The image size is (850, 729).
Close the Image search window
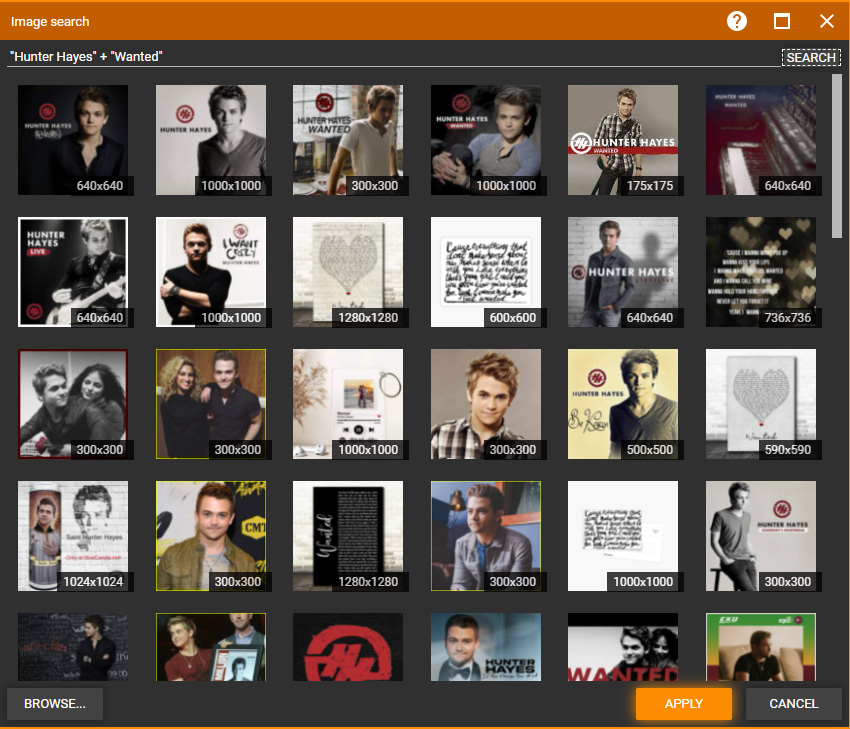pos(827,21)
